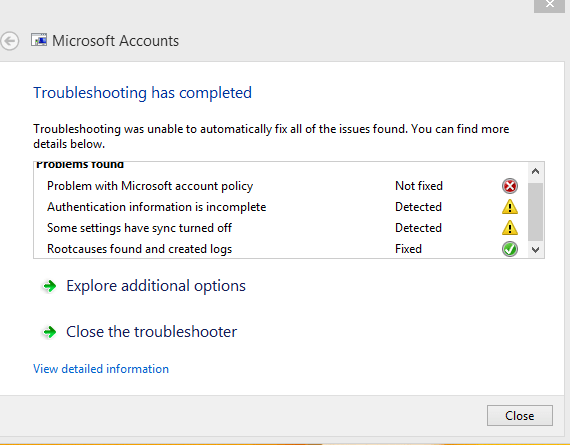Select Authentication information is incomplete
Screen dimensions: 570x445
coord(157,207)
